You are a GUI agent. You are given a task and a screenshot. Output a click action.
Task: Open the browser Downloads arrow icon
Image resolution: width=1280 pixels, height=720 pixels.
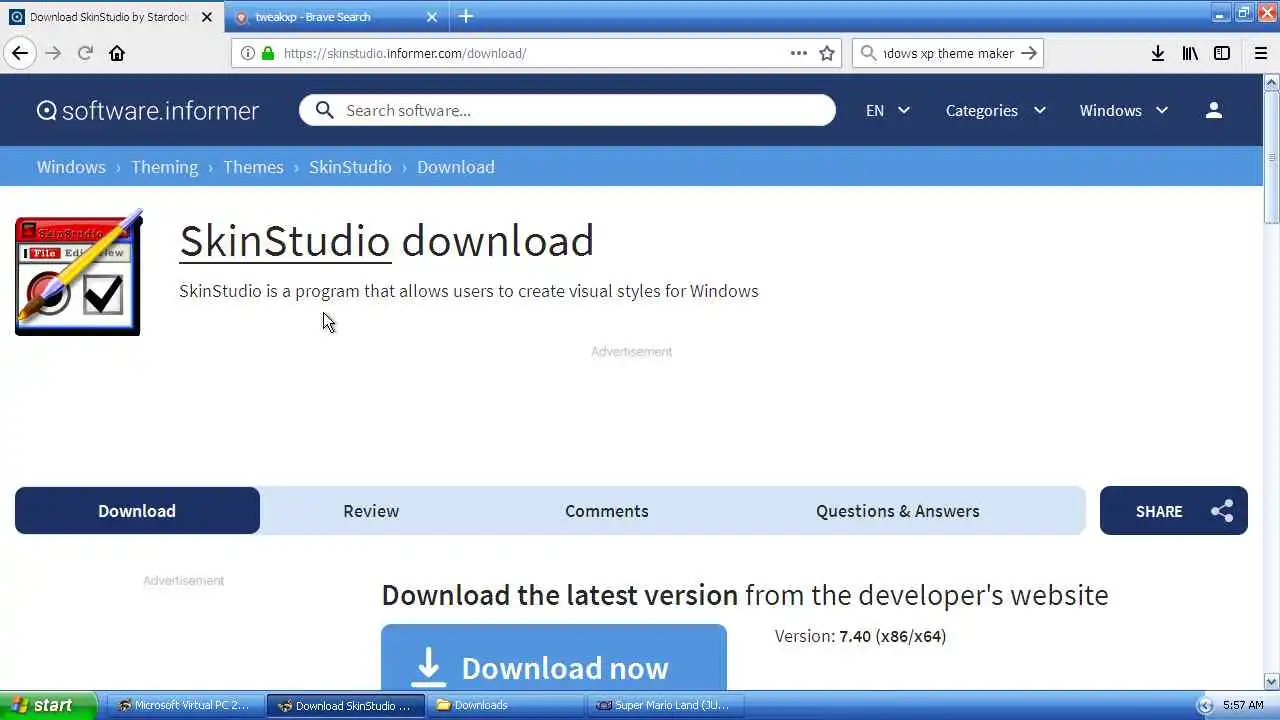[x=1158, y=53]
